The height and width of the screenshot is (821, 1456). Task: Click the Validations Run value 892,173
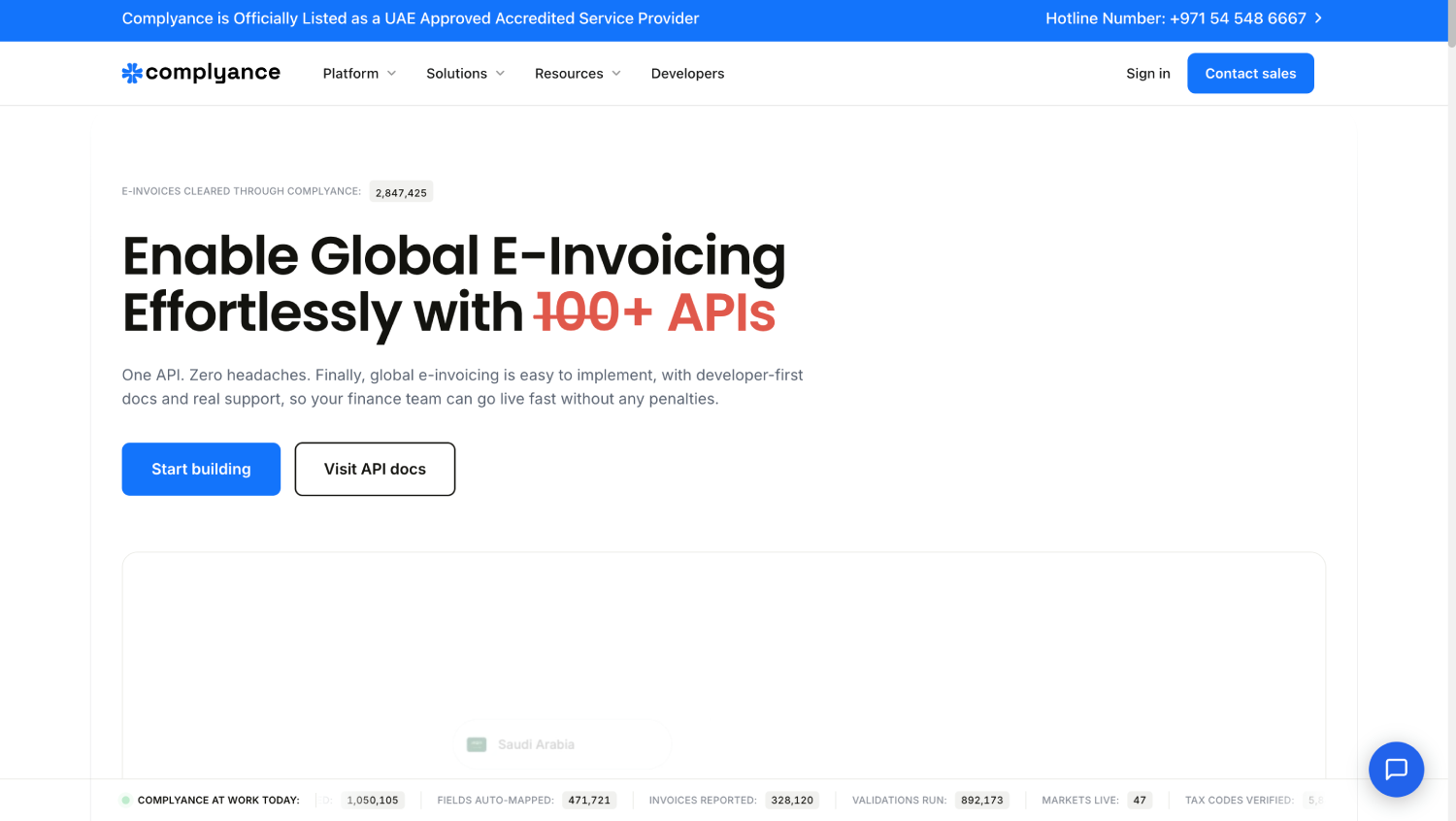(x=982, y=801)
